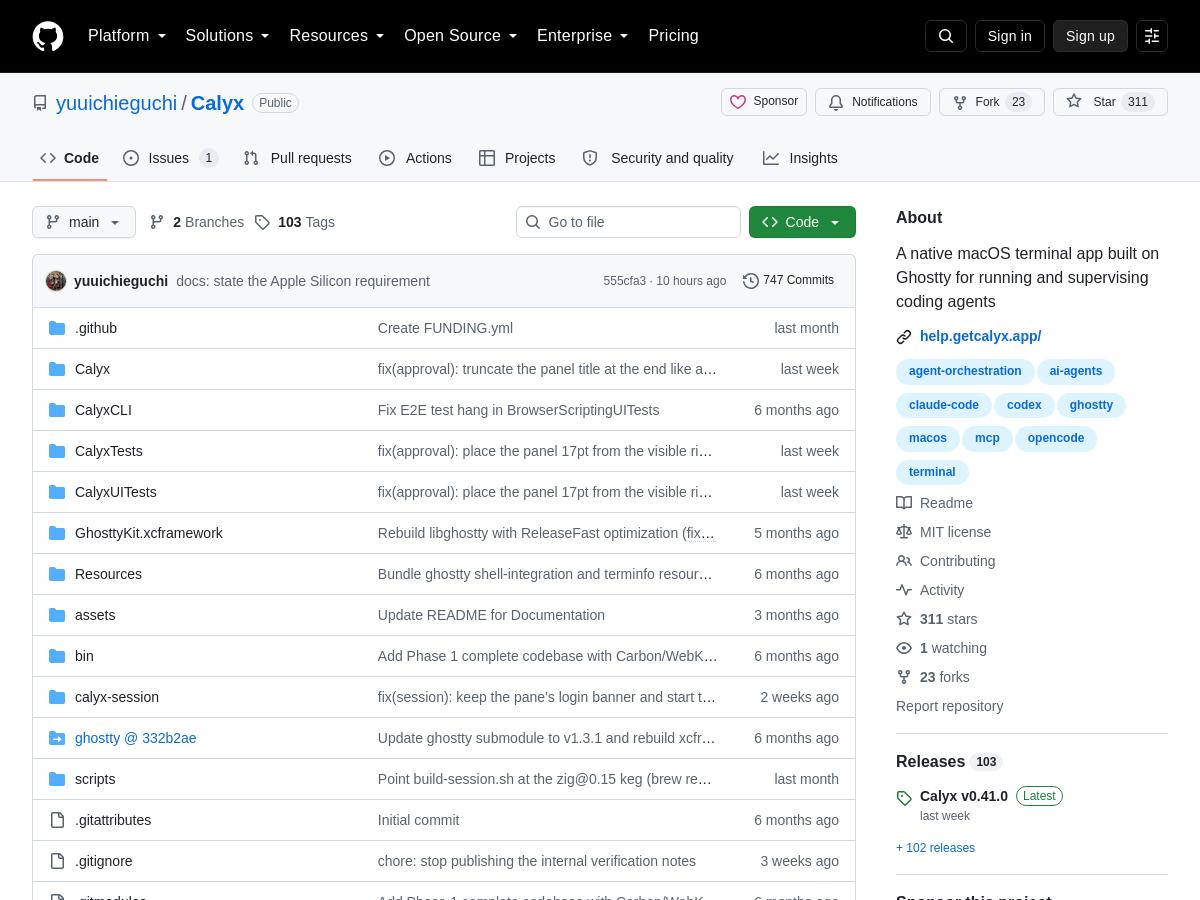Click Sign up
This screenshot has width=1200, height=900.
pyautogui.click(x=1090, y=36)
